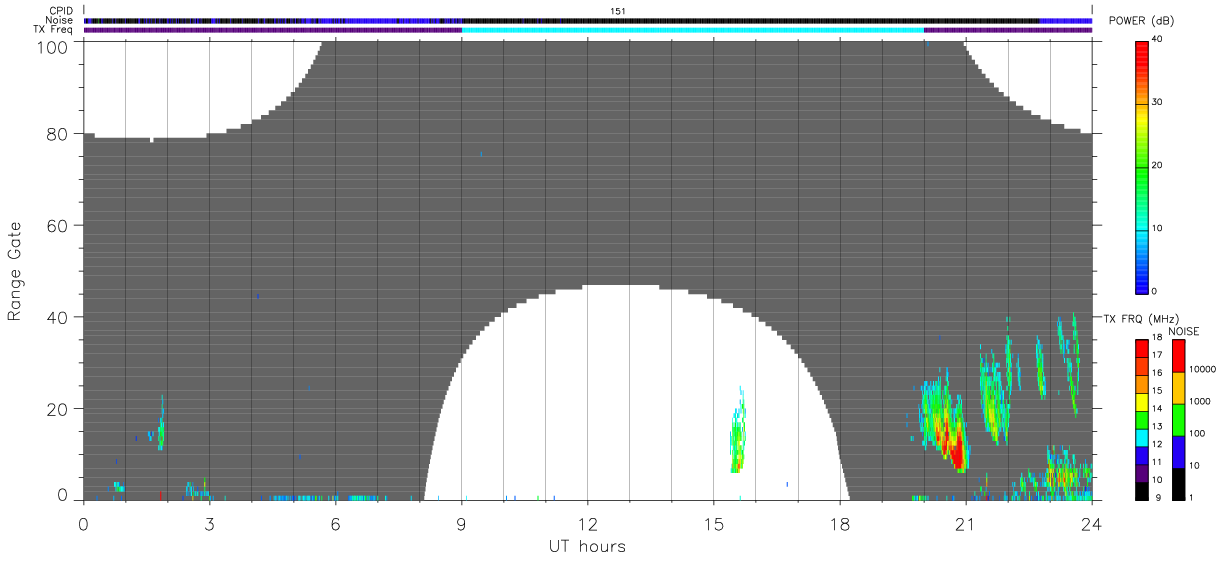Click the 100 tick on Range Gate axis
The image size is (1228, 567).
[53, 46]
